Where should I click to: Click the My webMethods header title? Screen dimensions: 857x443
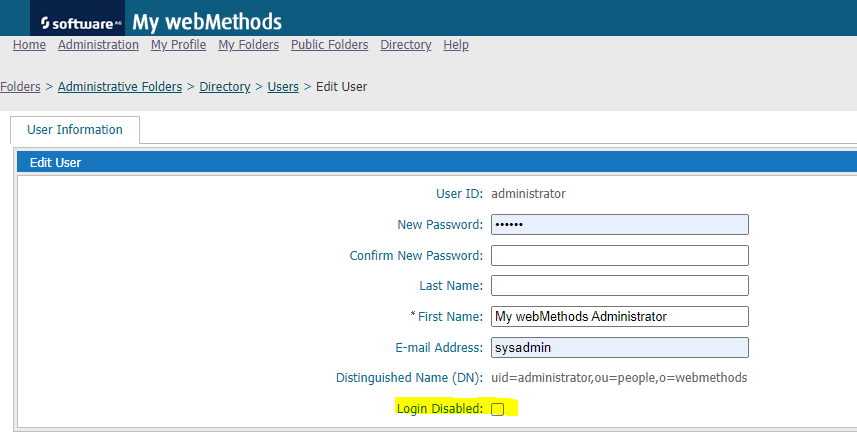pyautogui.click(x=207, y=22)
